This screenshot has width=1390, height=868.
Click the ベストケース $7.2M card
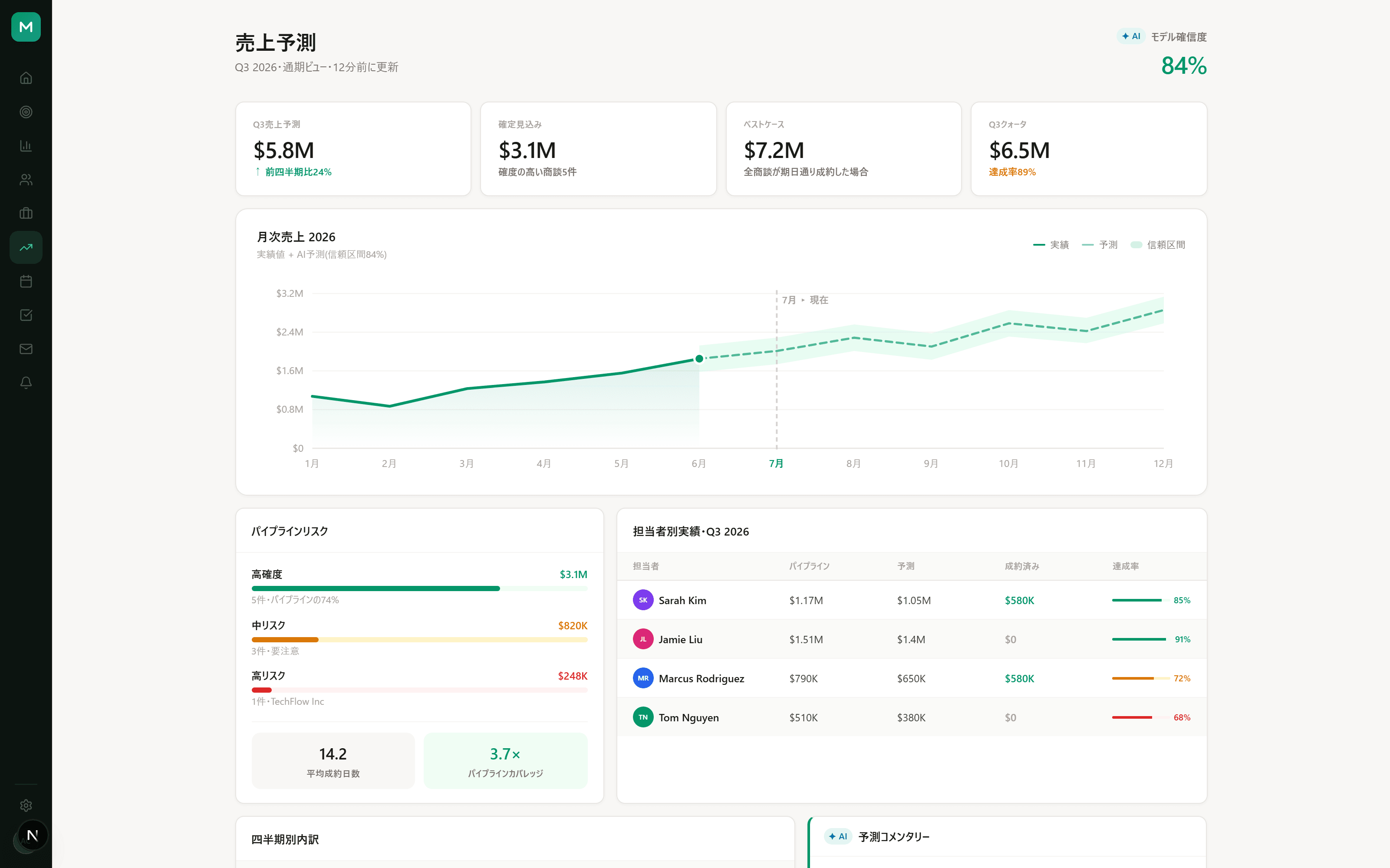[x=843, y=149]
